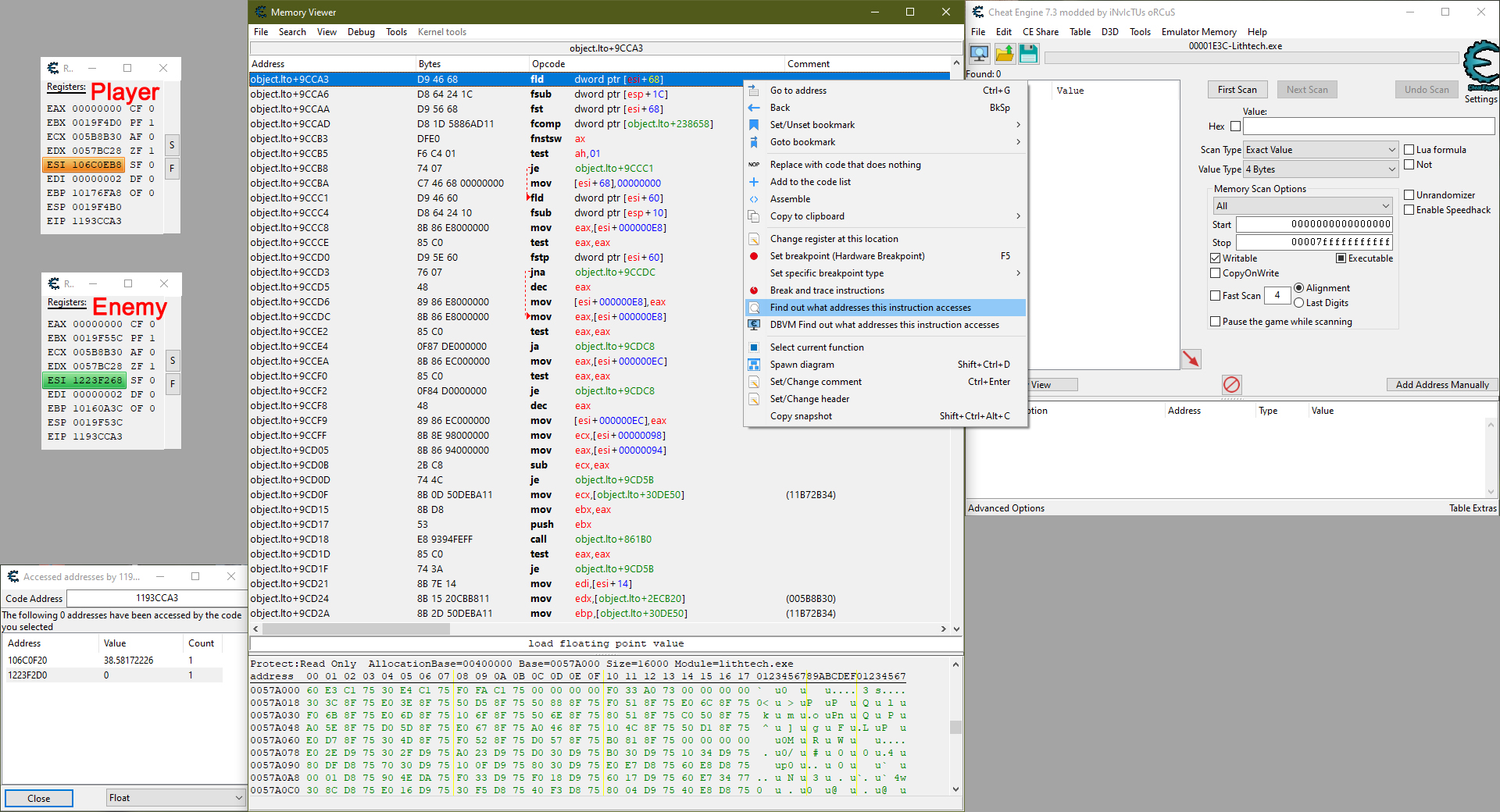Image resolution: width=1500 pixels, height=812 pixels.
Task: Enable the Hex checkbox
Action: pos(1235,126)
